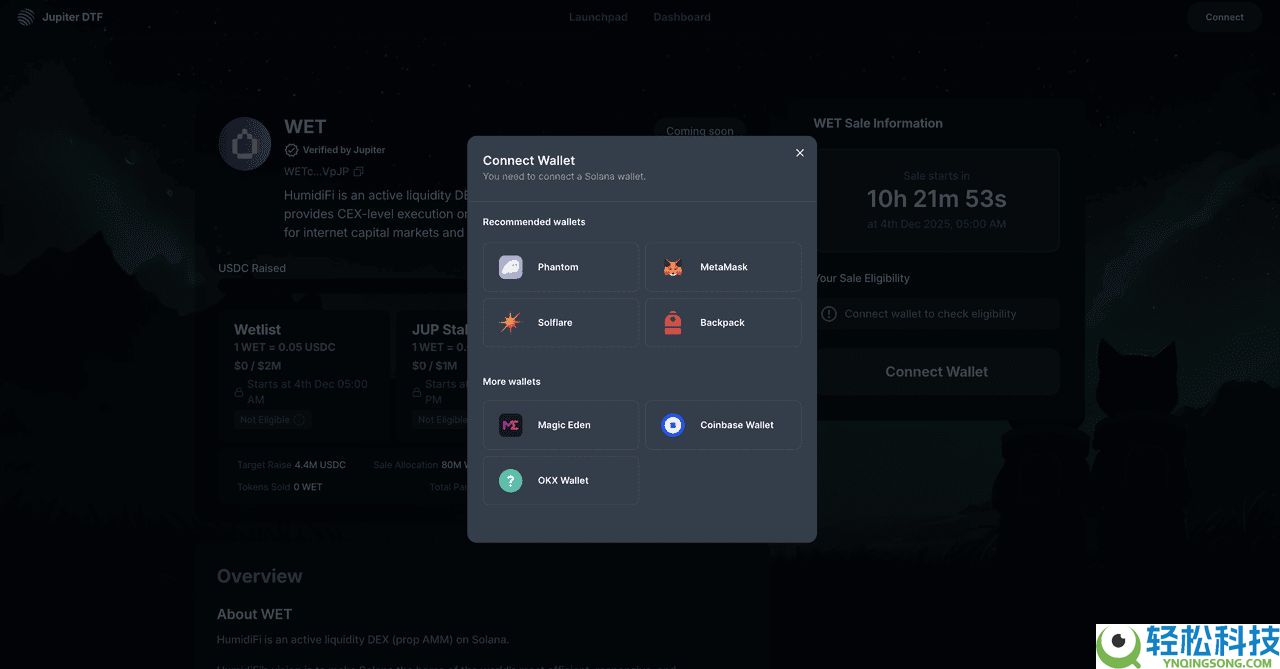The width and height of the screenshot is (1280, 669).
Task: Click the WET token avatar
Action: 245,144
